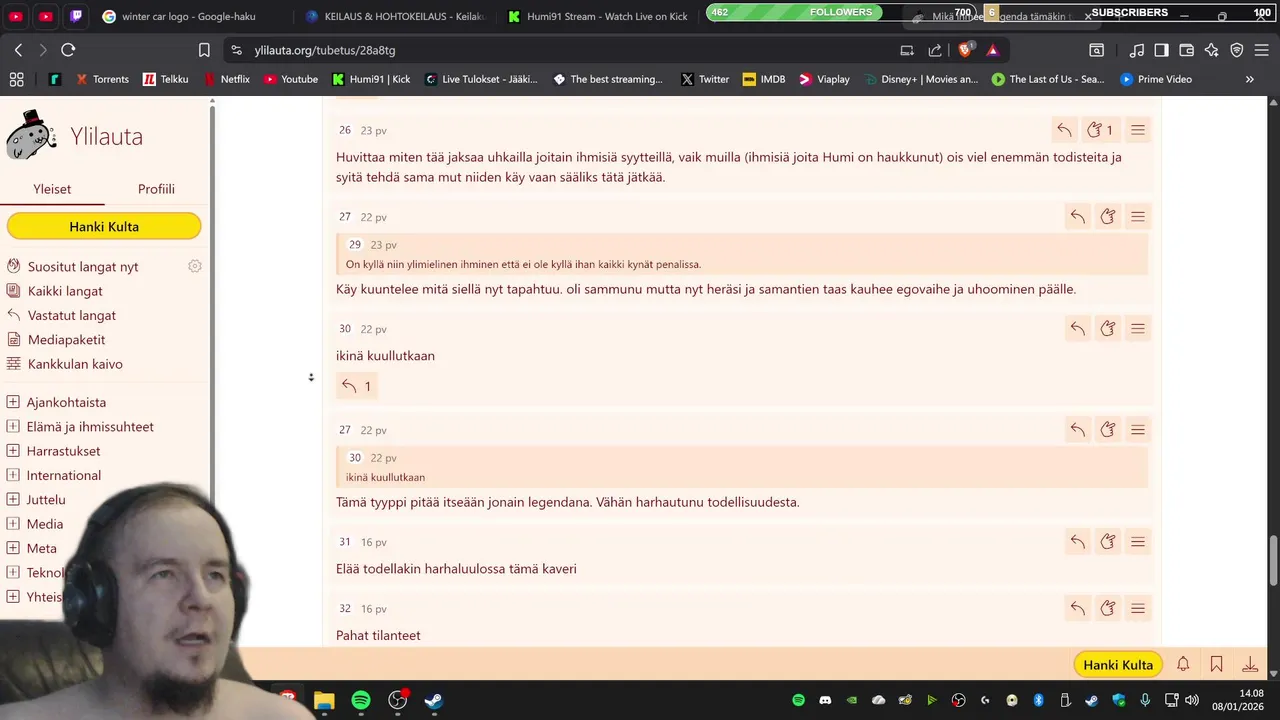
Task: Reply to post 27 starting 'Tämä tyyppi'
Action: pyautogui.click(x=1077, y=430)
